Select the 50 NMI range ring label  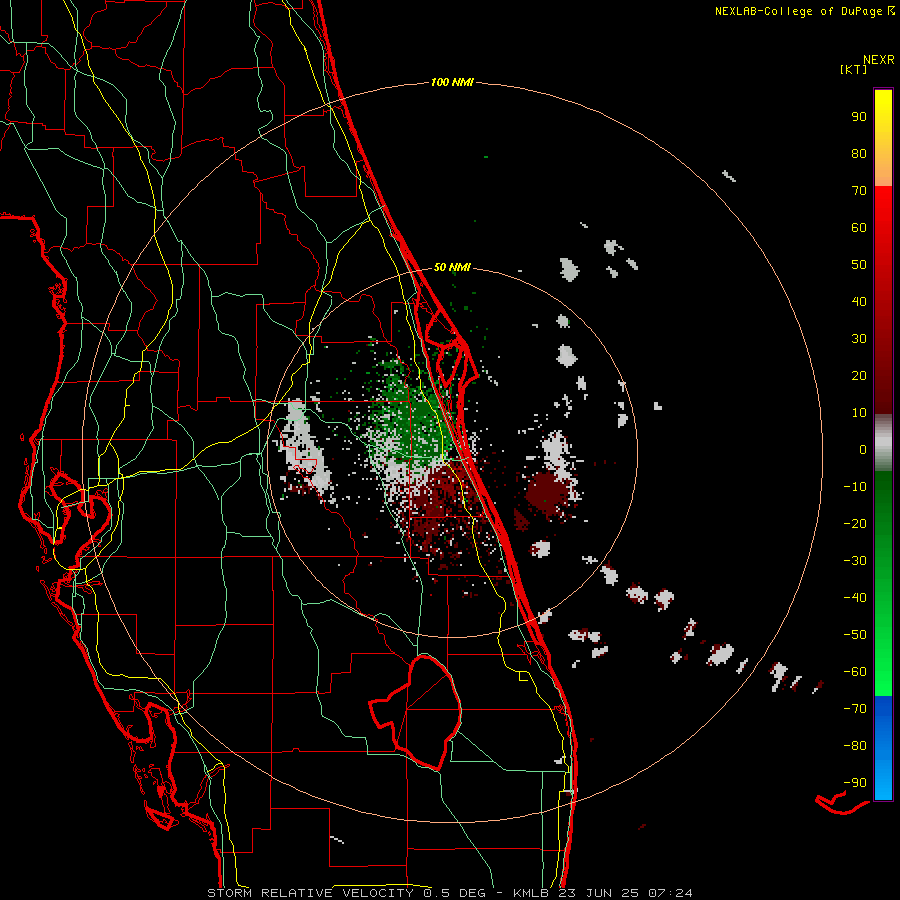pos(452,267)
